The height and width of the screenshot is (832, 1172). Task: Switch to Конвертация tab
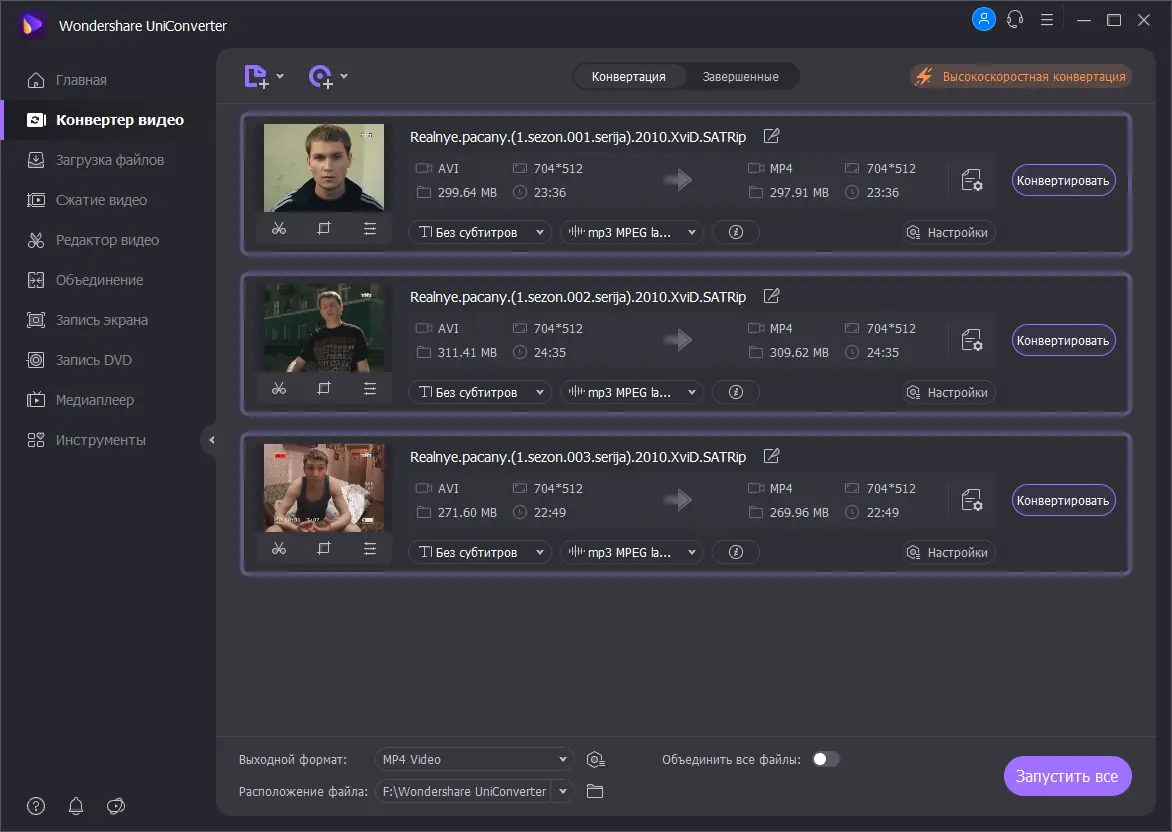point(628,76)
